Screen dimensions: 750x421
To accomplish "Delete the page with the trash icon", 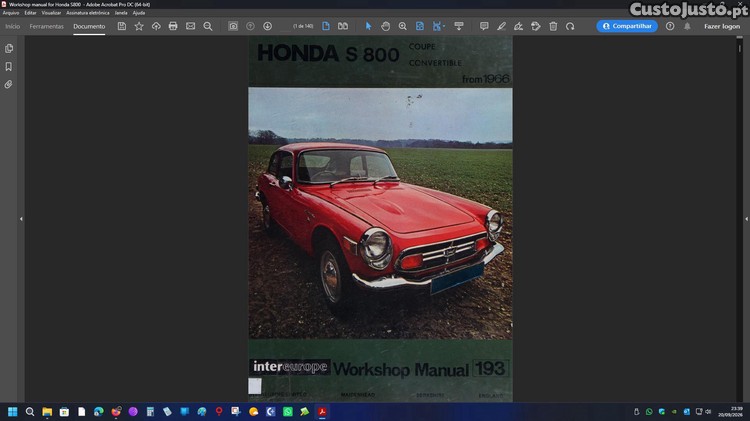I will pos(553,26).
